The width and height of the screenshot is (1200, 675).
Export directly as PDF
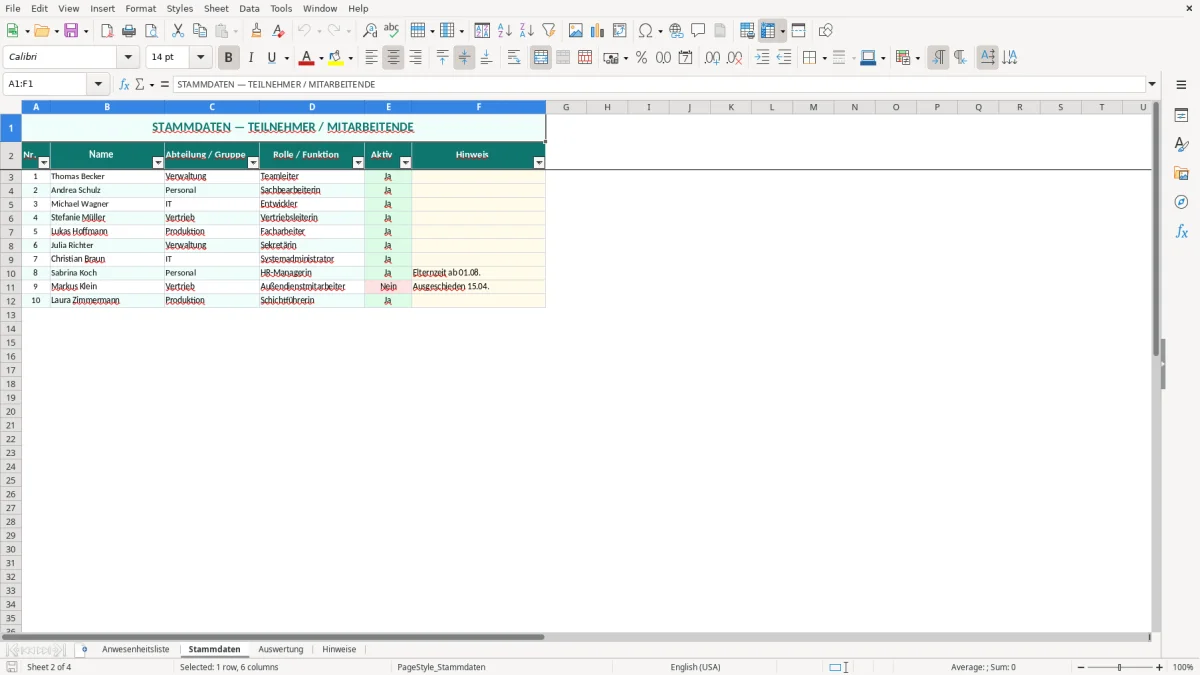click(x=107, y=31)
